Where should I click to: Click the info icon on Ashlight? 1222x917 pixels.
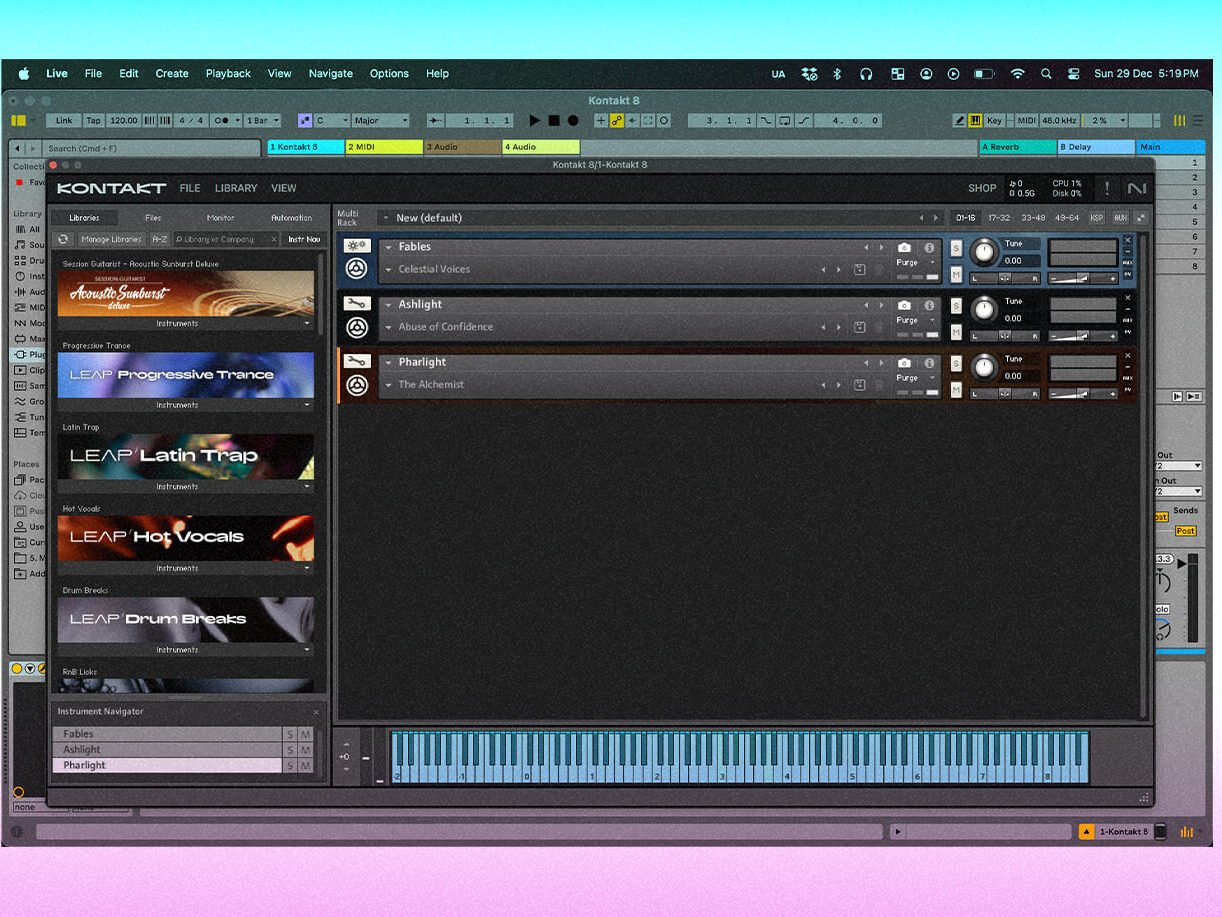click(x=929, y=305)
